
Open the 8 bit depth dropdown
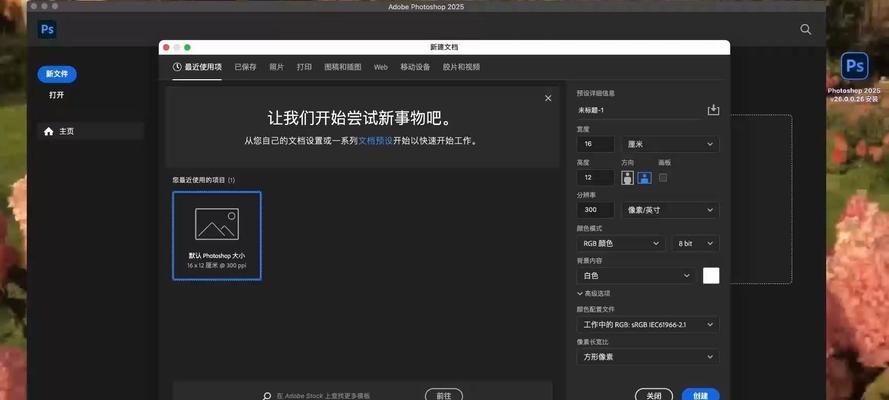[695, 244]
